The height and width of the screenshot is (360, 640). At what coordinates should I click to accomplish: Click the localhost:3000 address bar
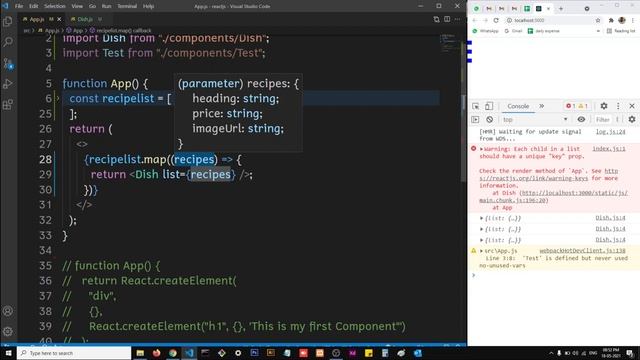coord(549,20)
